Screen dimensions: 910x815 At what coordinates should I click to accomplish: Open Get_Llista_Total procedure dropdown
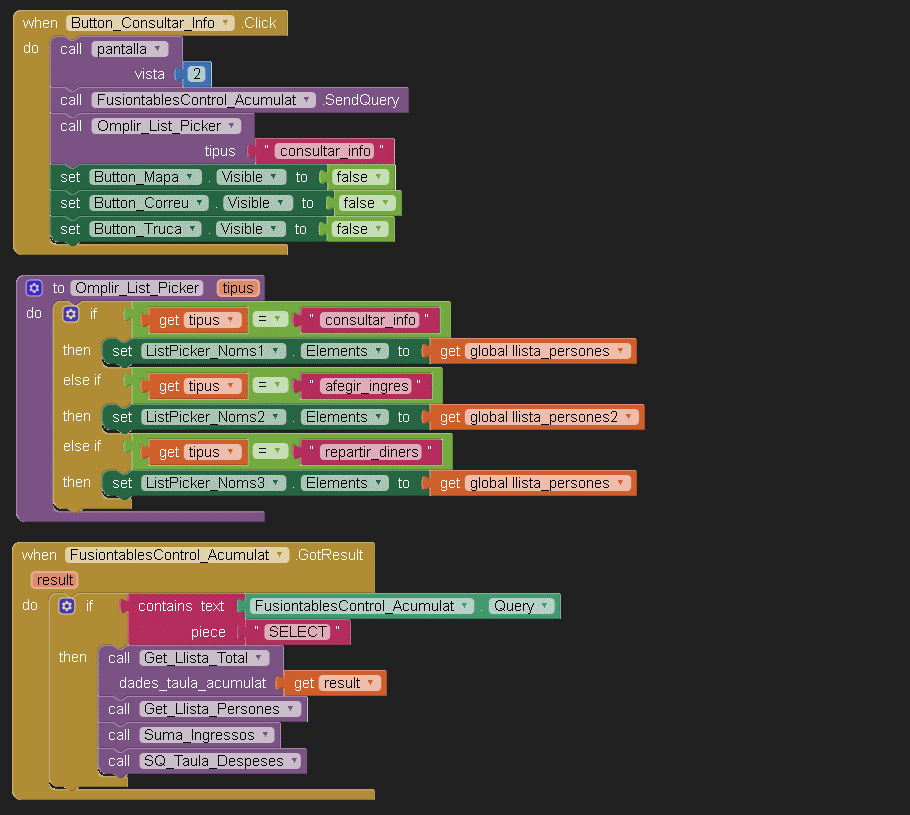click(x=258, y=657)
